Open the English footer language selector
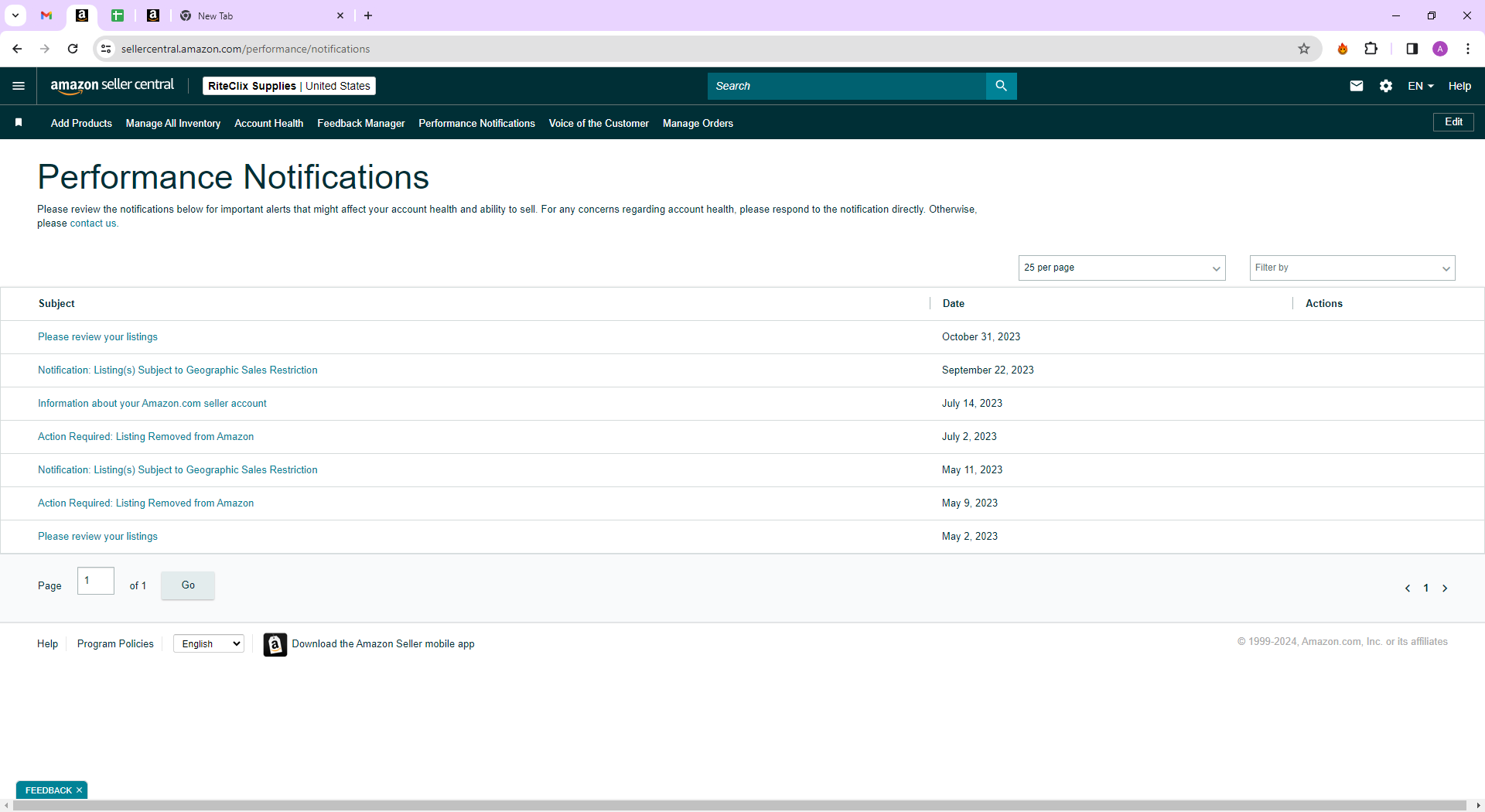The height and width of the screenshot is (812, 1485). click(209, 643)
